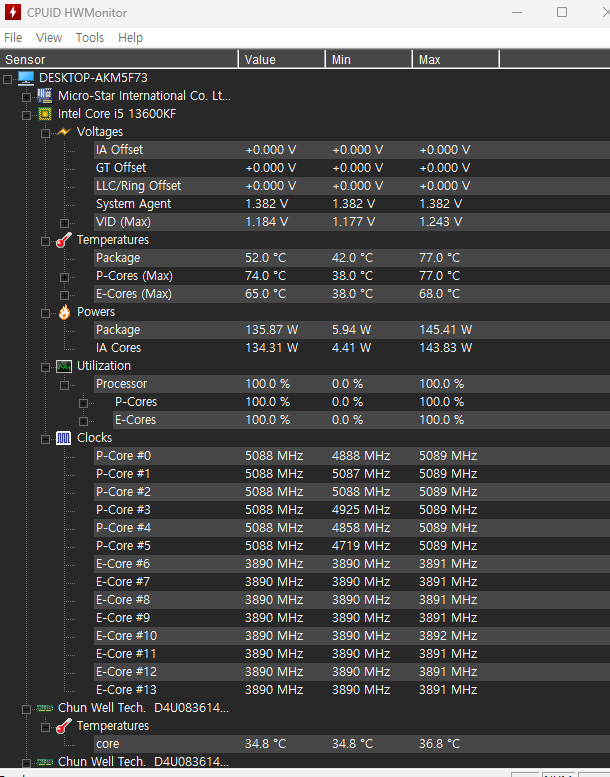The height and width of the screenshot is (777, 610).
Task: Click the 1.243 V VID max value
Action: (441, 222)
